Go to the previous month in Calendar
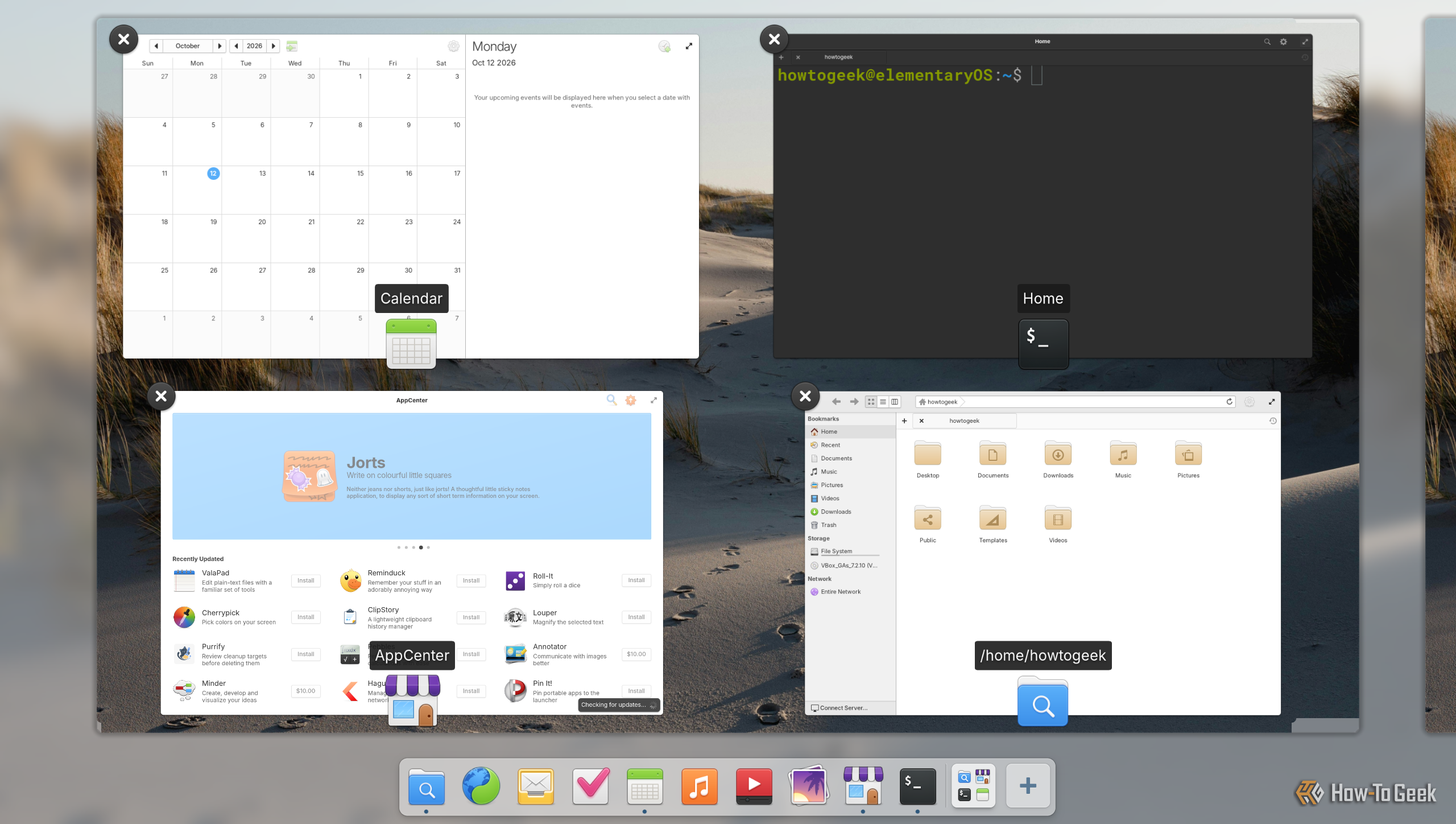The image size is (1456, 824). pos(156,46)
